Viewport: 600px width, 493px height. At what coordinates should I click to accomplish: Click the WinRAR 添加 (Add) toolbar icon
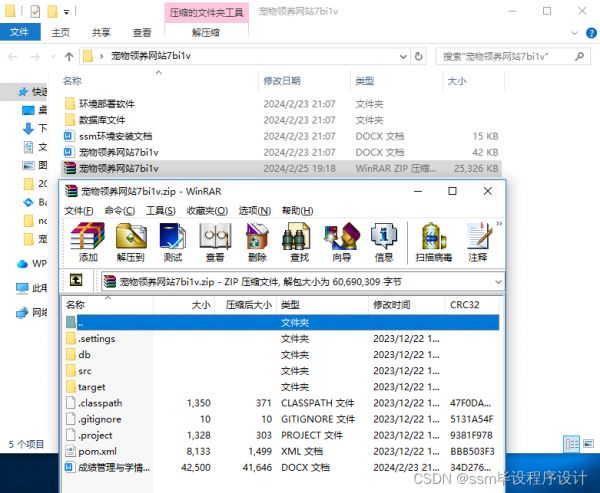(x=88, y=240)
